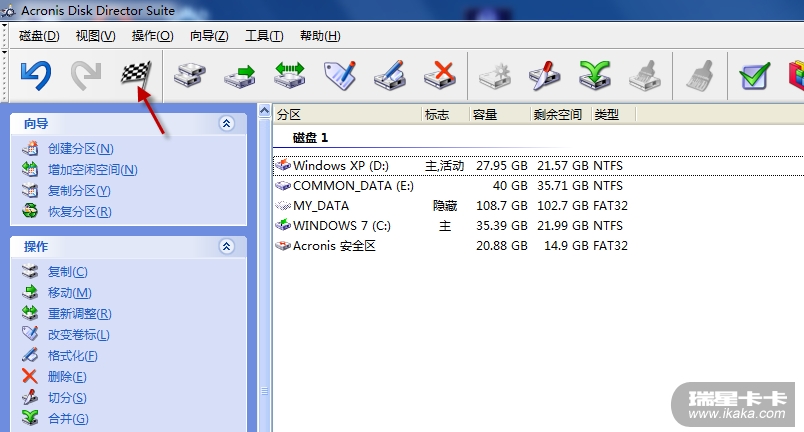Click the 磁盘 1 group header
The height and width of the screenshot is (432, 804).
310,138
